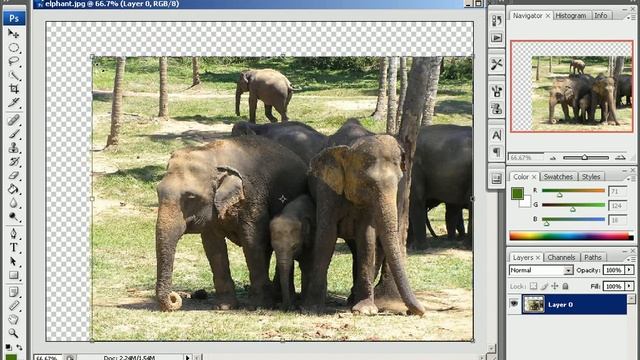Toggle lock transparent pixels
640x360 pixels.
(x=533, y=286)
